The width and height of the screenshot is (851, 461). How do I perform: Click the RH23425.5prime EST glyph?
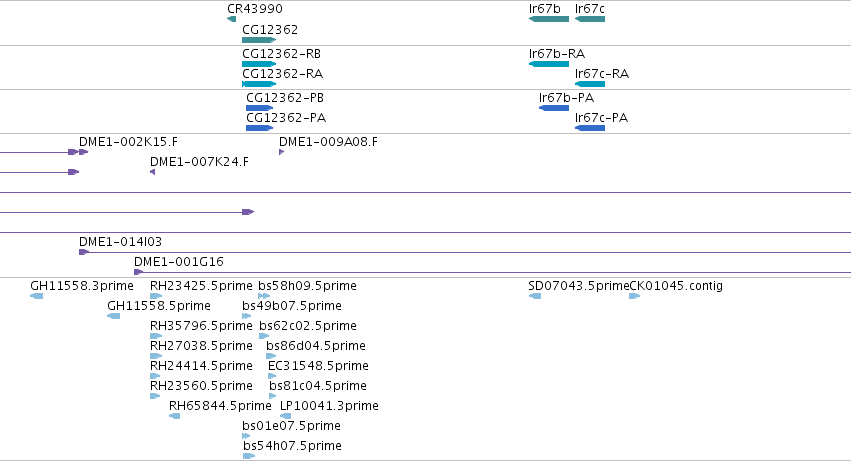click(x=156, y=296)
